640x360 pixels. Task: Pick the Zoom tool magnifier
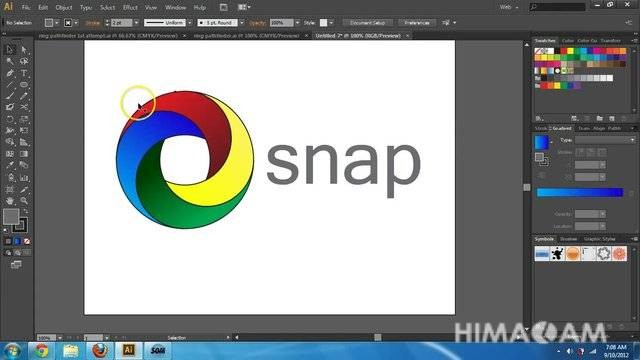(24, 201)
